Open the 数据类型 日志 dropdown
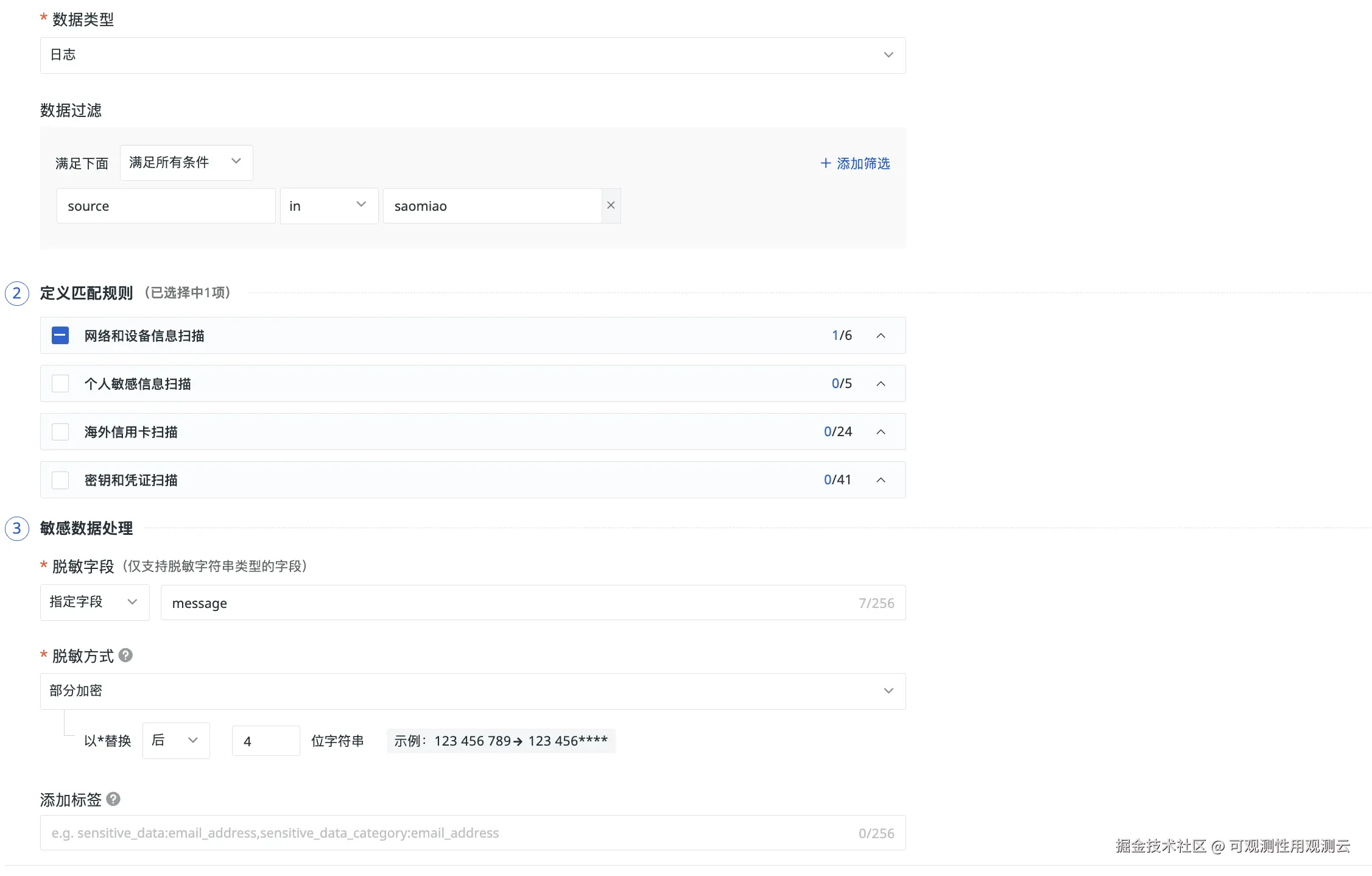 click(x=473, y=55)
